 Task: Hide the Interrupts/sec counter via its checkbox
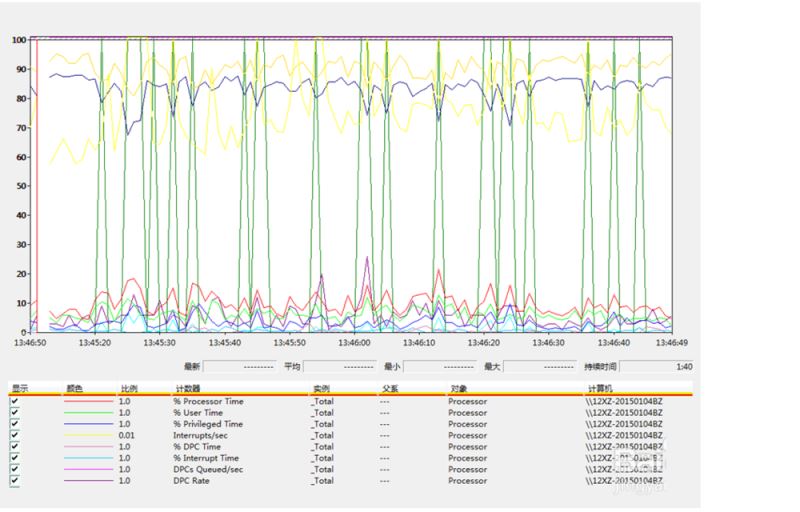15,435
